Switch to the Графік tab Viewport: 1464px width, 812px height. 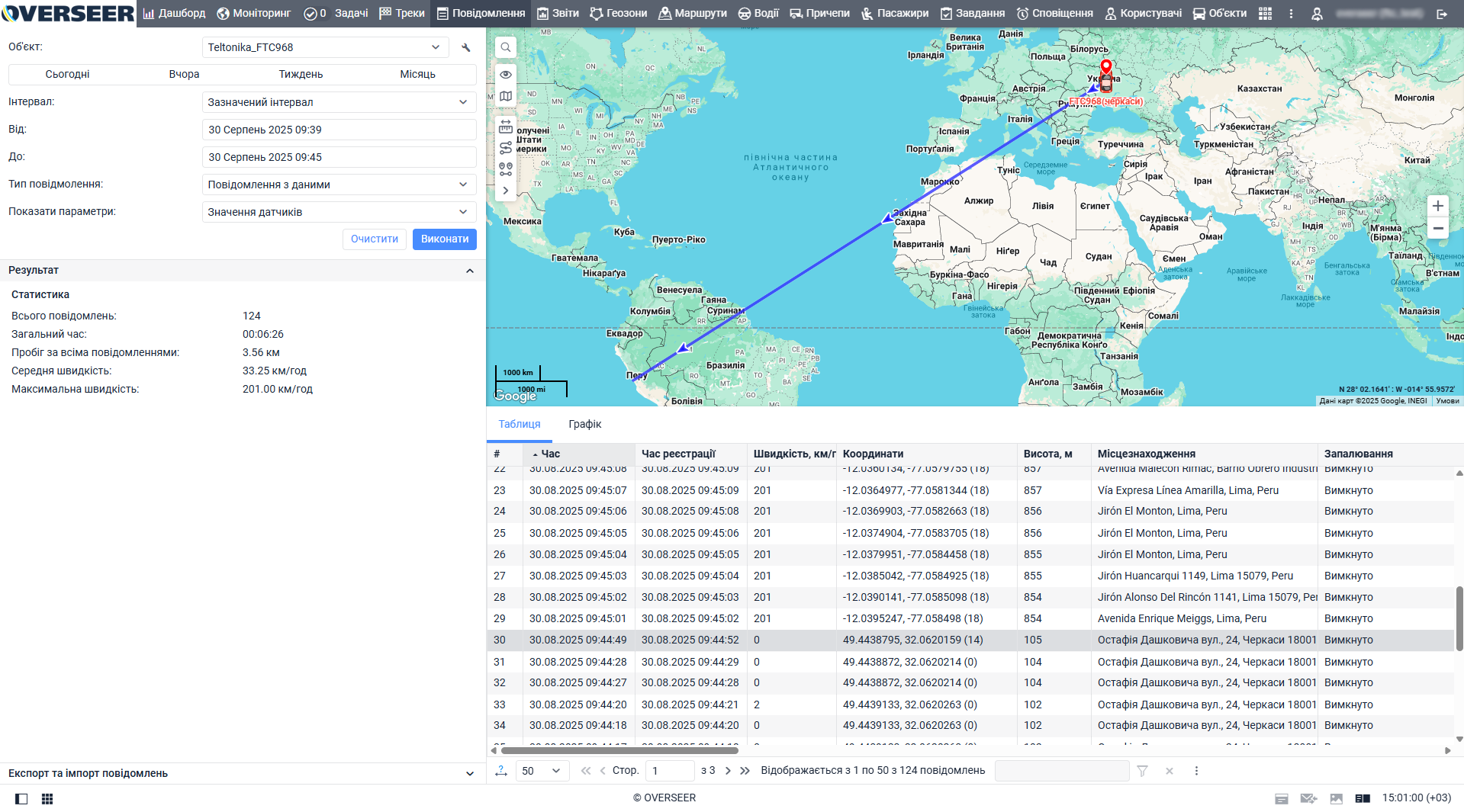(584, 424)
